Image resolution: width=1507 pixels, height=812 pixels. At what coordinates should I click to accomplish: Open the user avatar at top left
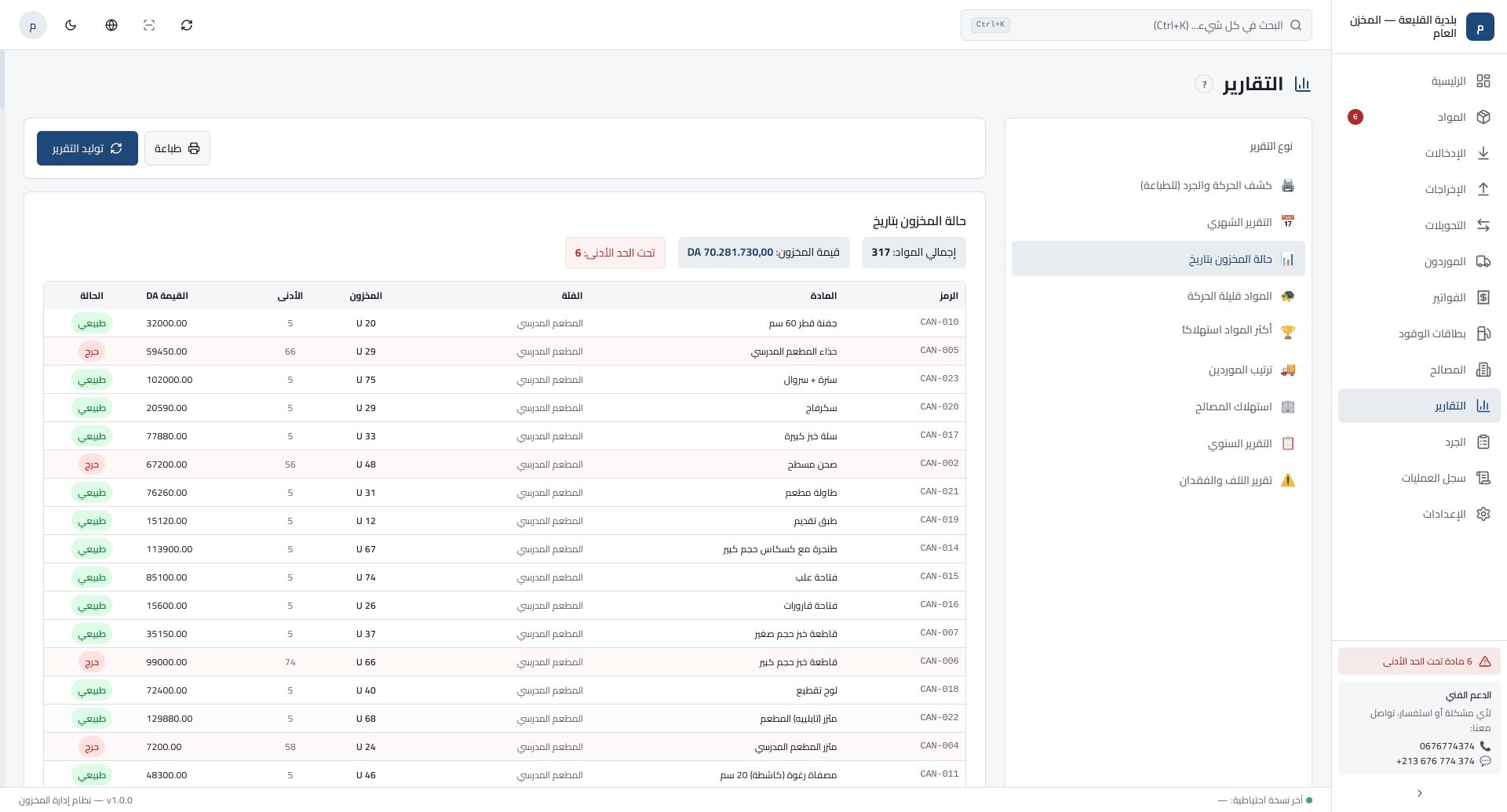33,25
